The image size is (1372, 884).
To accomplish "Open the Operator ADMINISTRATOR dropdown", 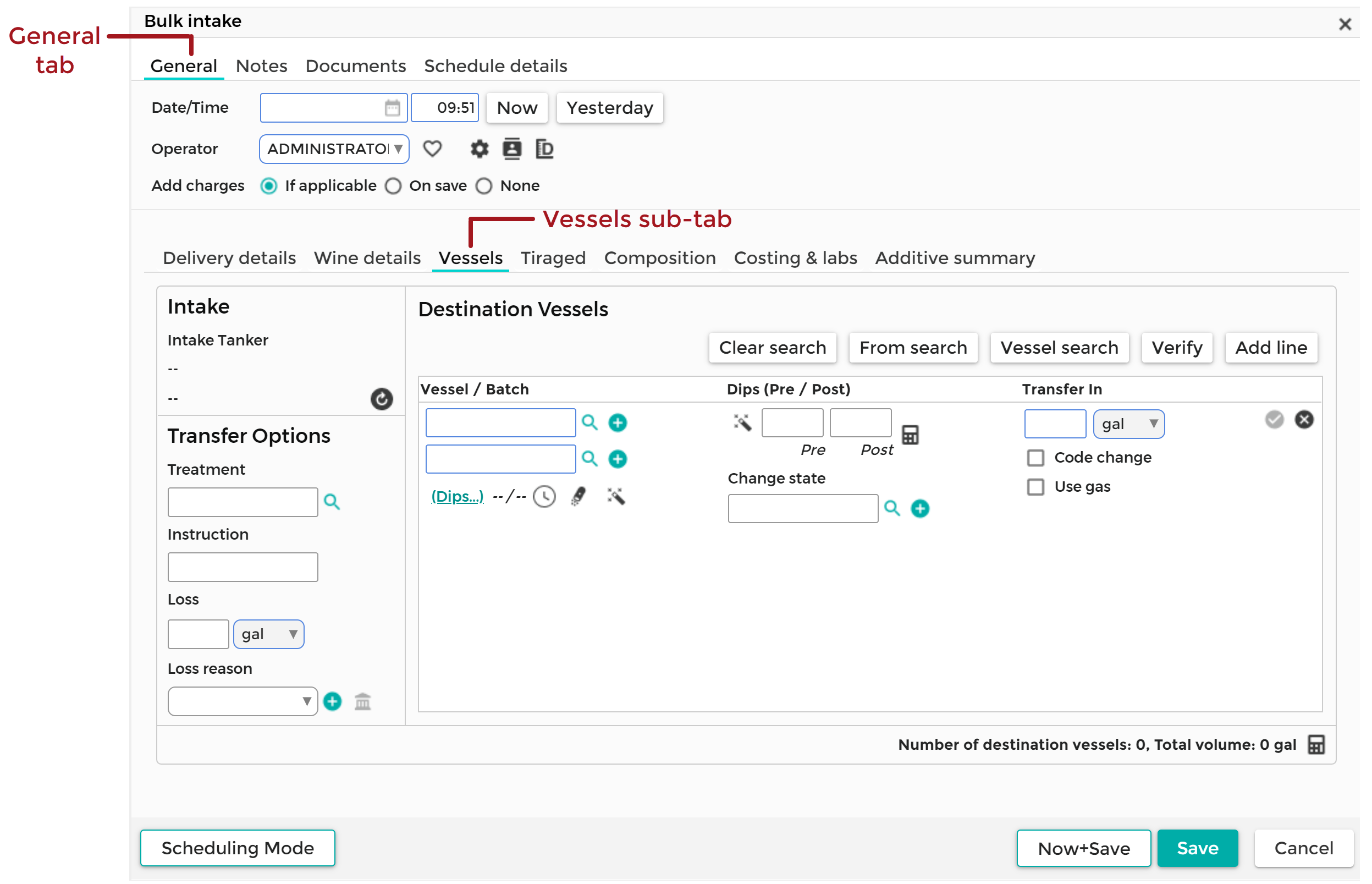I will coord(334,149).
